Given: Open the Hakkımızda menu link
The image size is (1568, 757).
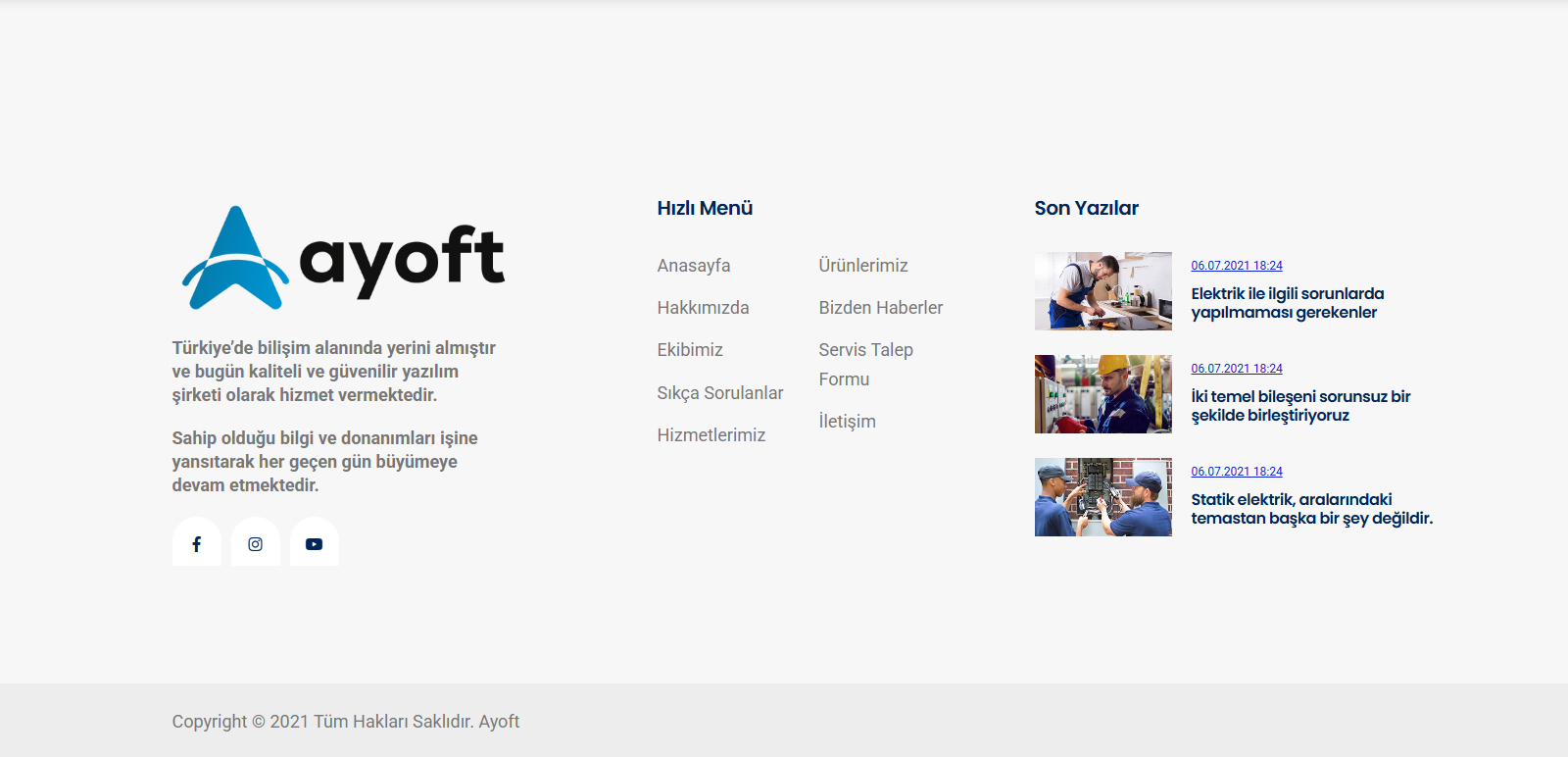Looking at the screenshot, I should [x=704, y=308].
